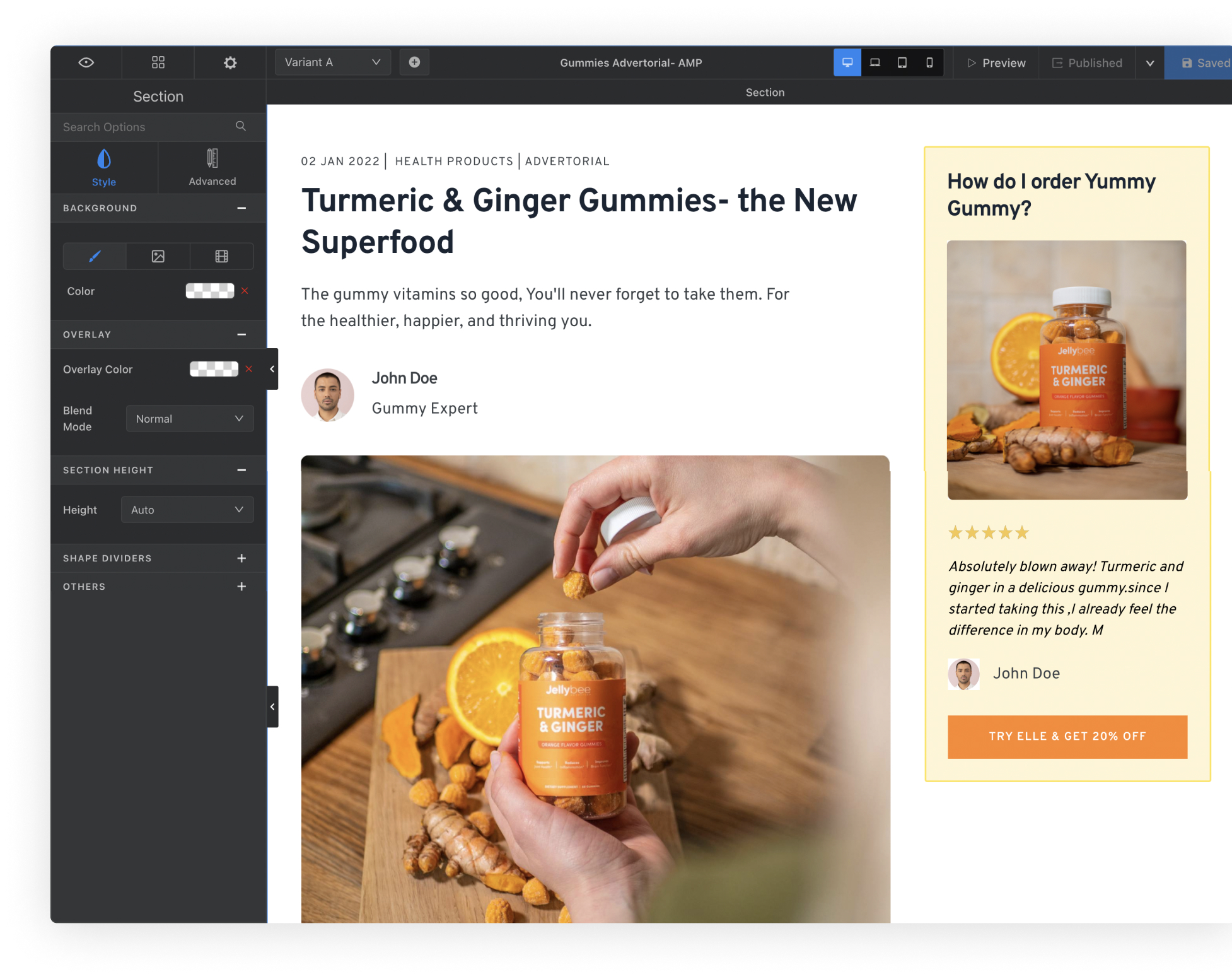The height and width of the screenshot is (979, 1232).
Task: Switch to the Style tab
Action: pyautogui.click(x=104, y=167)
